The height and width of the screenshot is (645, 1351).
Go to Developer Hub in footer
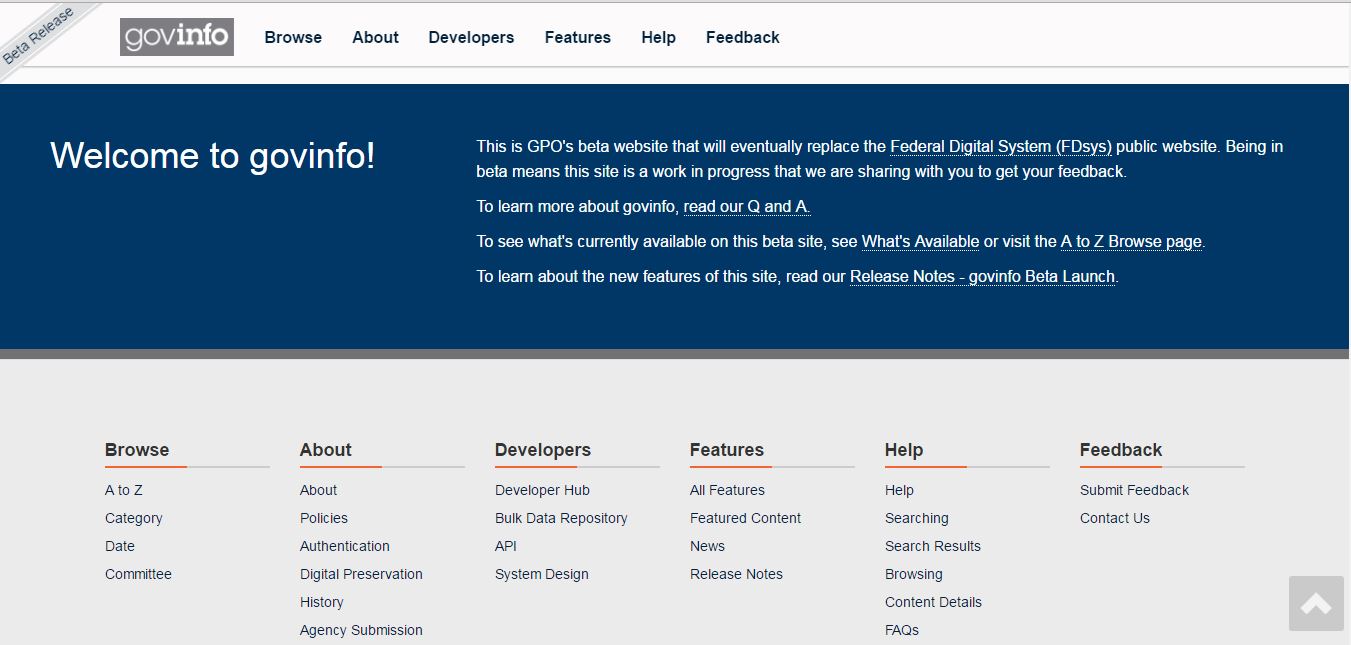(542, 490)
